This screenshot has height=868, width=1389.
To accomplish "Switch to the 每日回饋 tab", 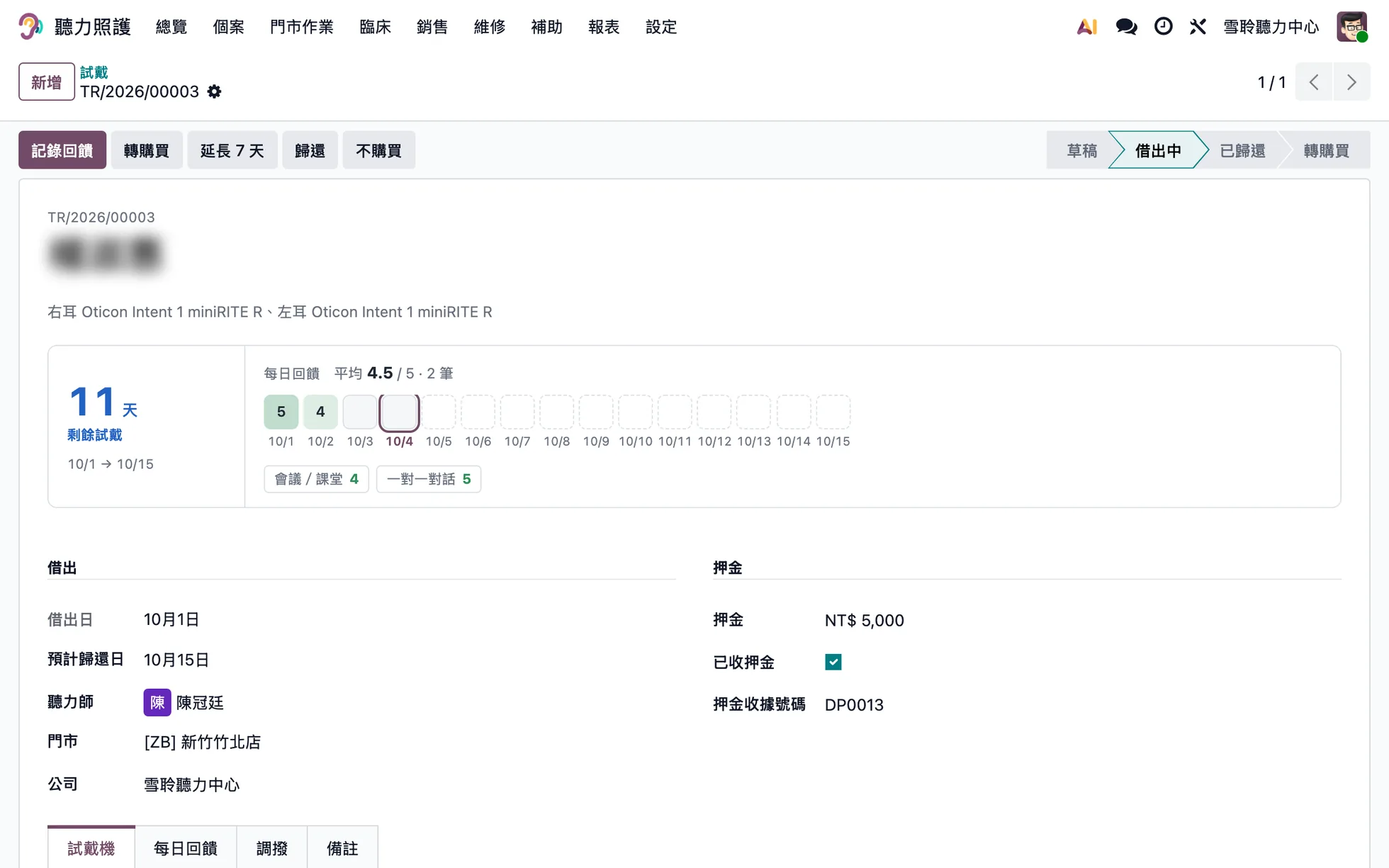I will click(x=186, y=847).
